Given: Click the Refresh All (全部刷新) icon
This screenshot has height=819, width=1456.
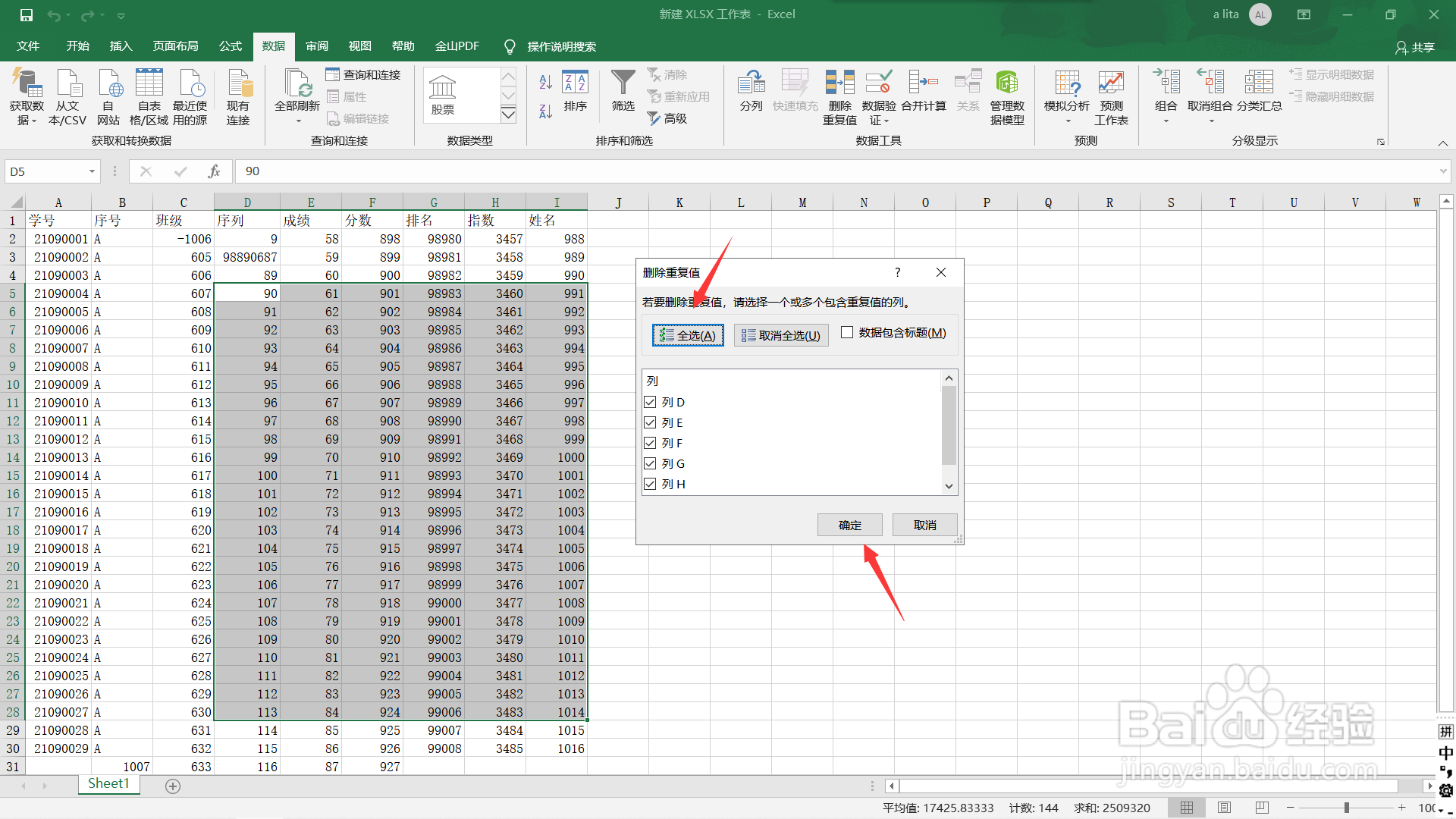Looking at the screenshot, I should click(x=297, y=84).
